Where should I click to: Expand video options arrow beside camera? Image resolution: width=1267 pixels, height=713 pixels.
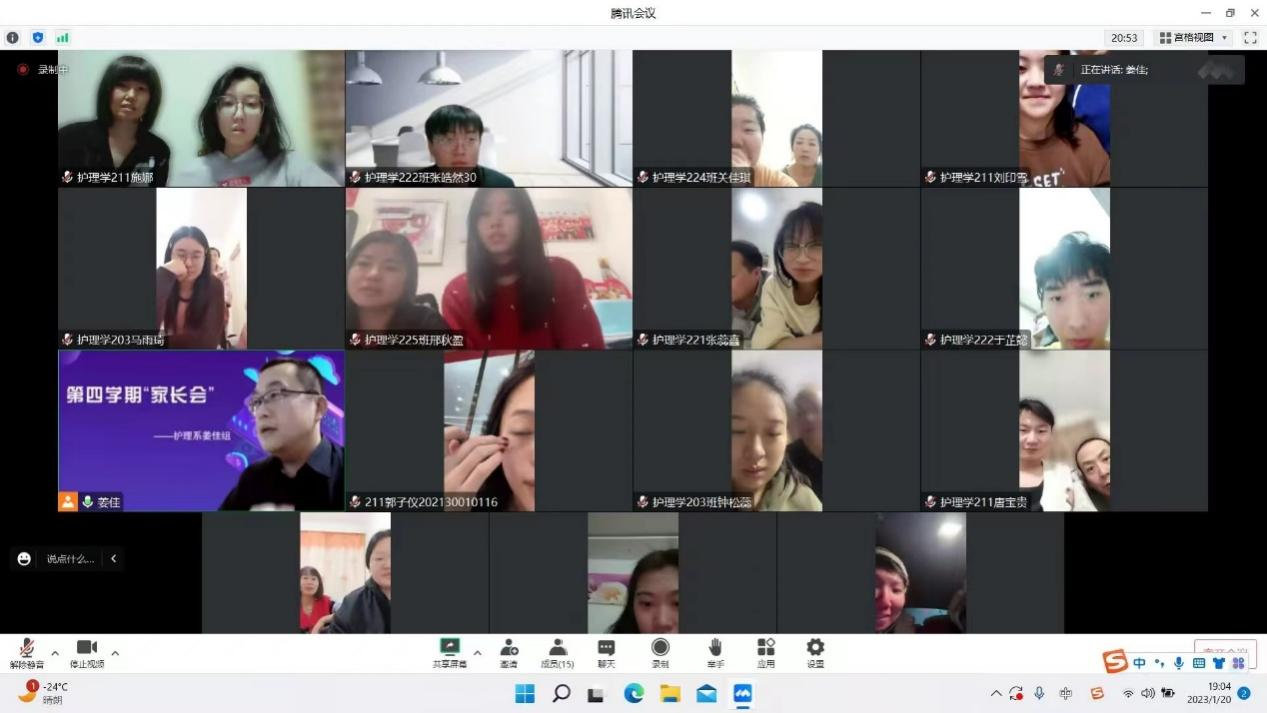click(115, 653)
